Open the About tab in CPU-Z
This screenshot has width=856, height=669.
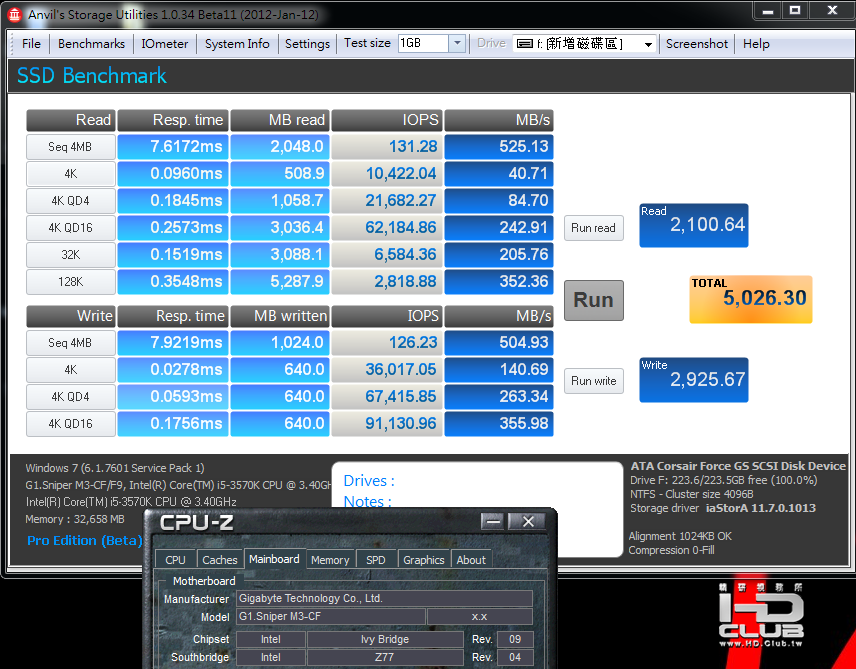[471, 560]
